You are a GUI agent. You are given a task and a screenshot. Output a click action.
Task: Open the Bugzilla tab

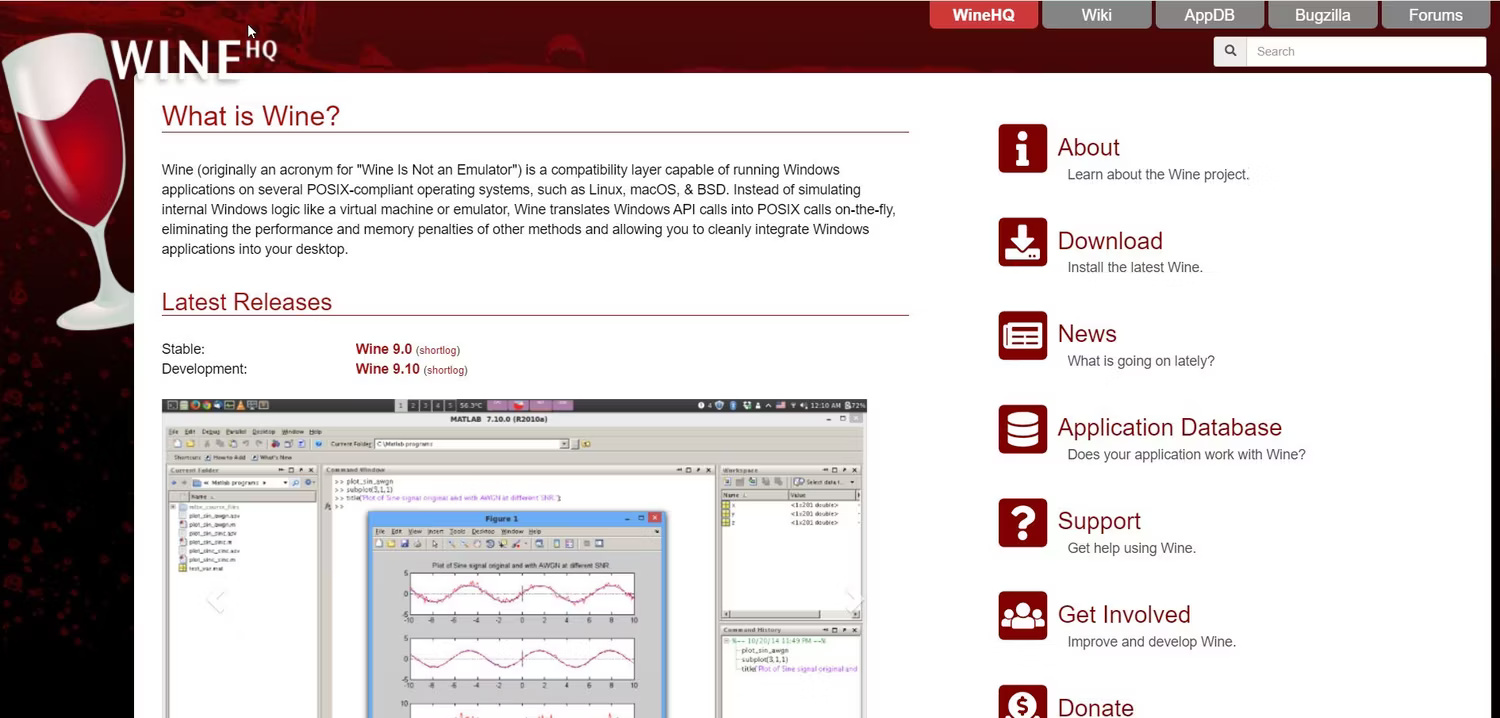coord(1322,15)
